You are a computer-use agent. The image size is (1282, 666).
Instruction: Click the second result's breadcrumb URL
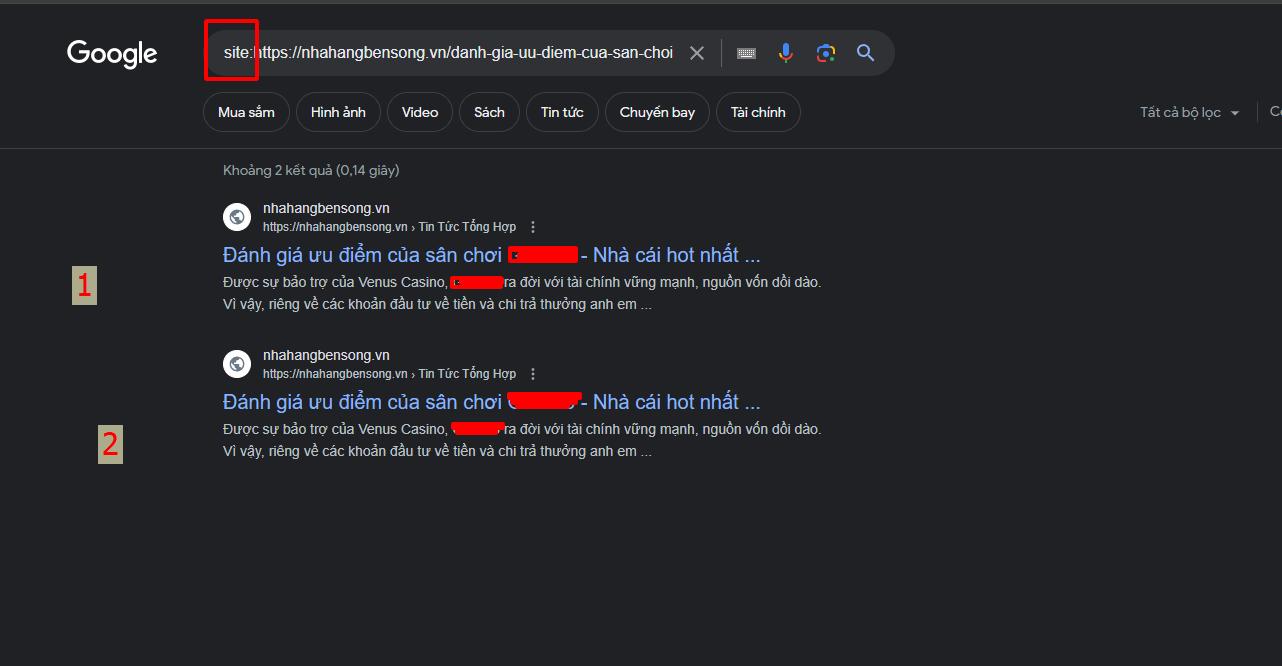[389, 374]
